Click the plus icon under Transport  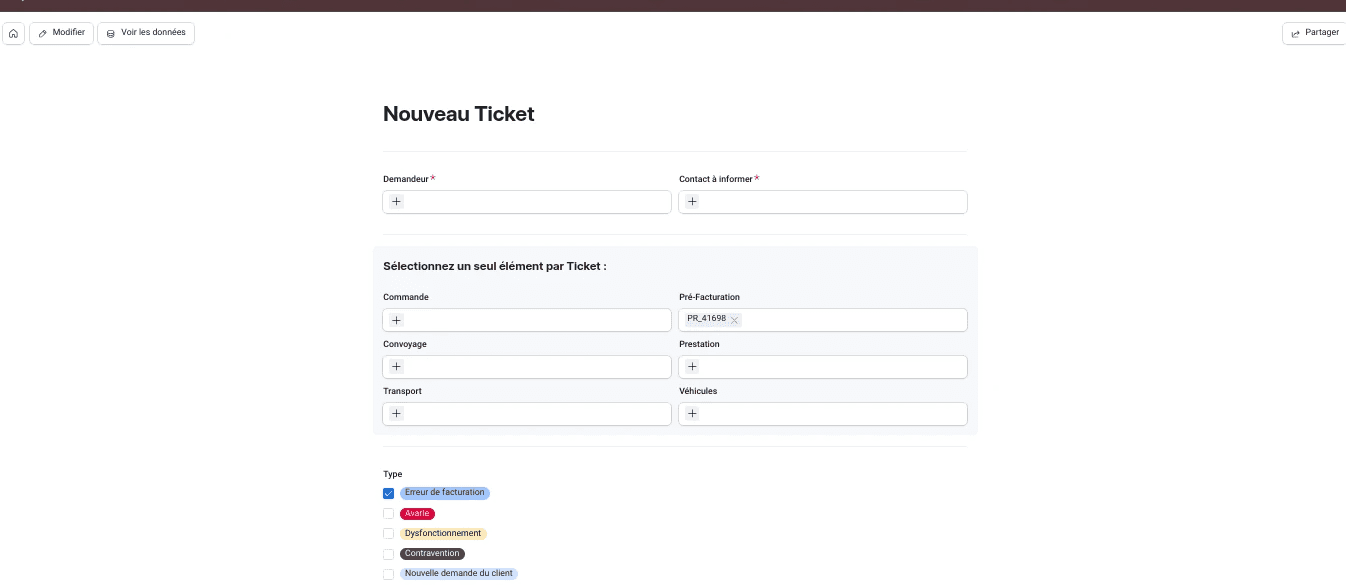[x=396, y=414]
